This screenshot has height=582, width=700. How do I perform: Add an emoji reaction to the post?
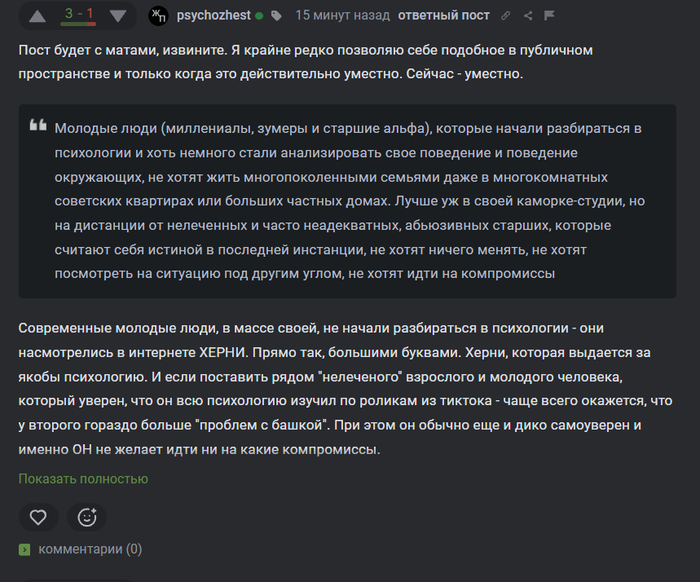pos(87,517)
